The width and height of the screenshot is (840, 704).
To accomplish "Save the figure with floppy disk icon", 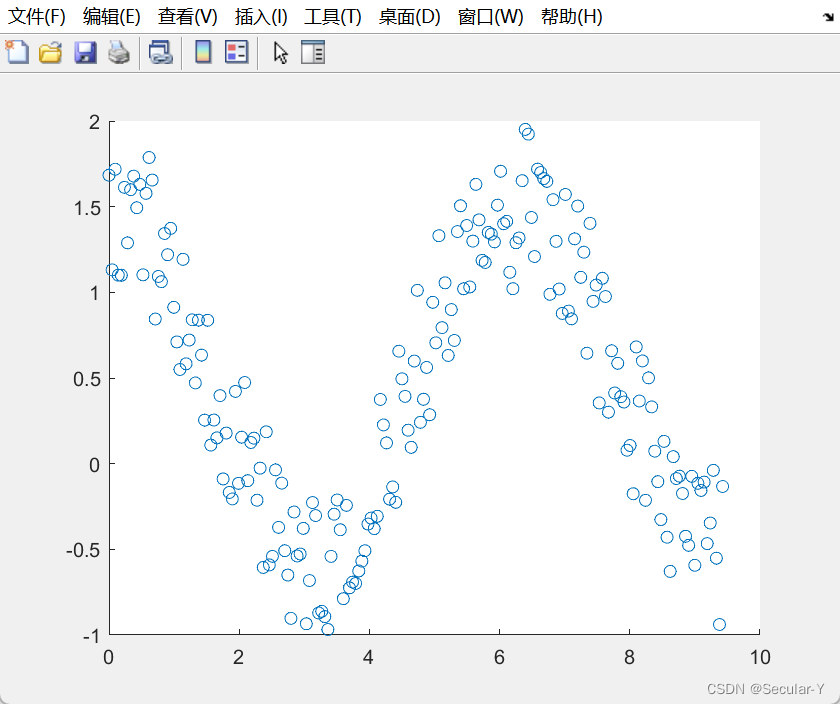I will (85, 53).
